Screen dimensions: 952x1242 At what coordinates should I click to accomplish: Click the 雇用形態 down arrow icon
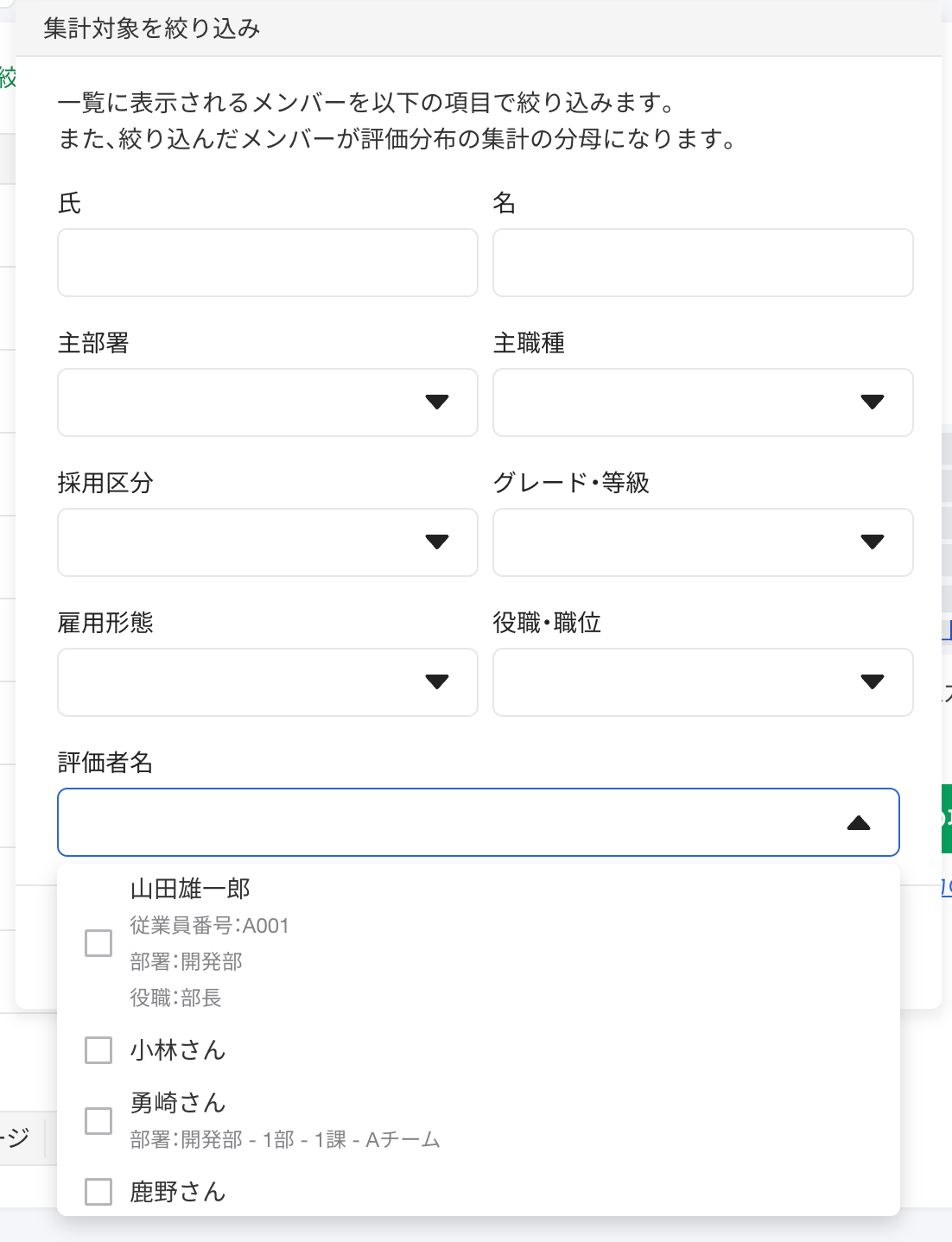(437, 681)
